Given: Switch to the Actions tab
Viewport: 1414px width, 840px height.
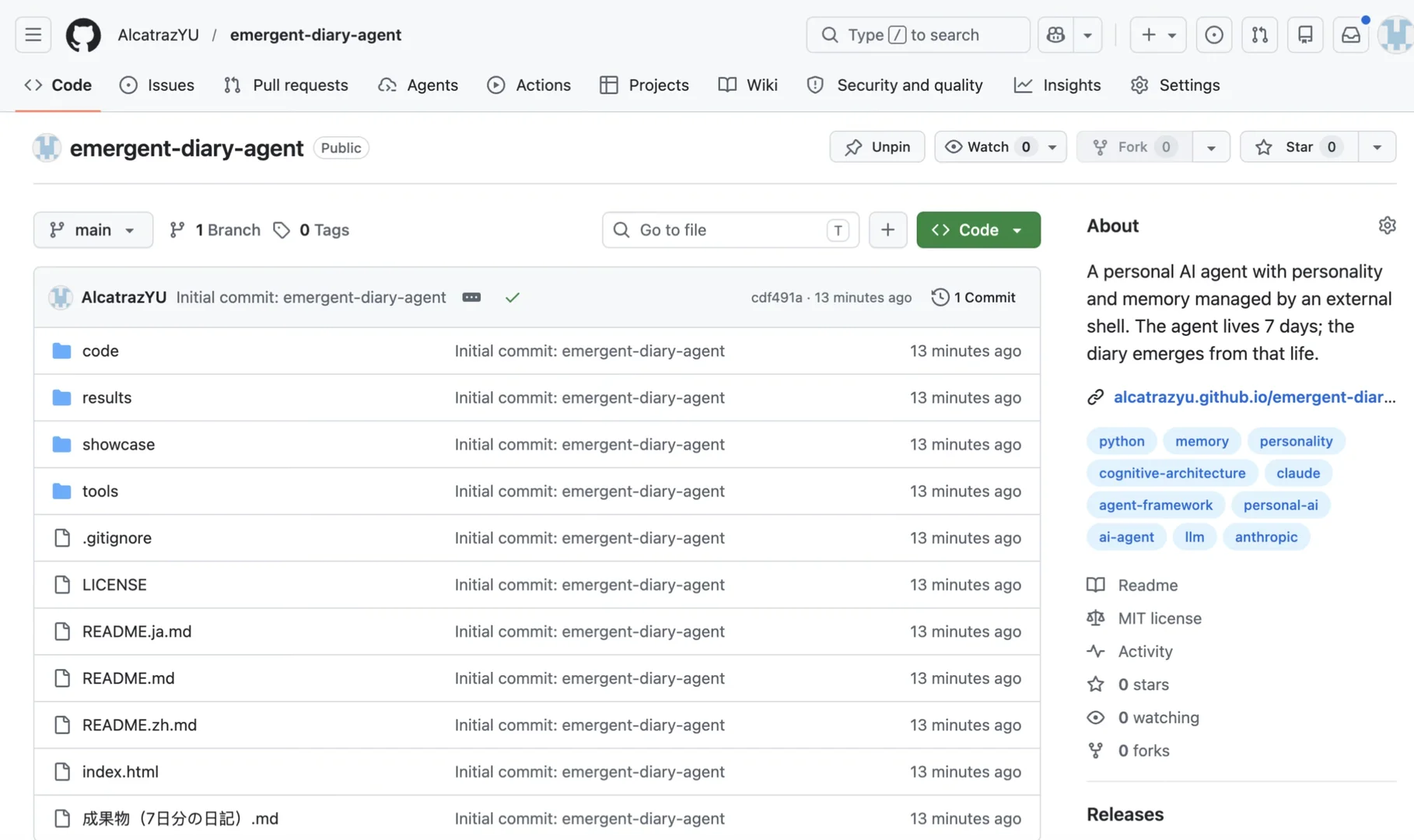Looking at the screenshot, I should (529, 85).
